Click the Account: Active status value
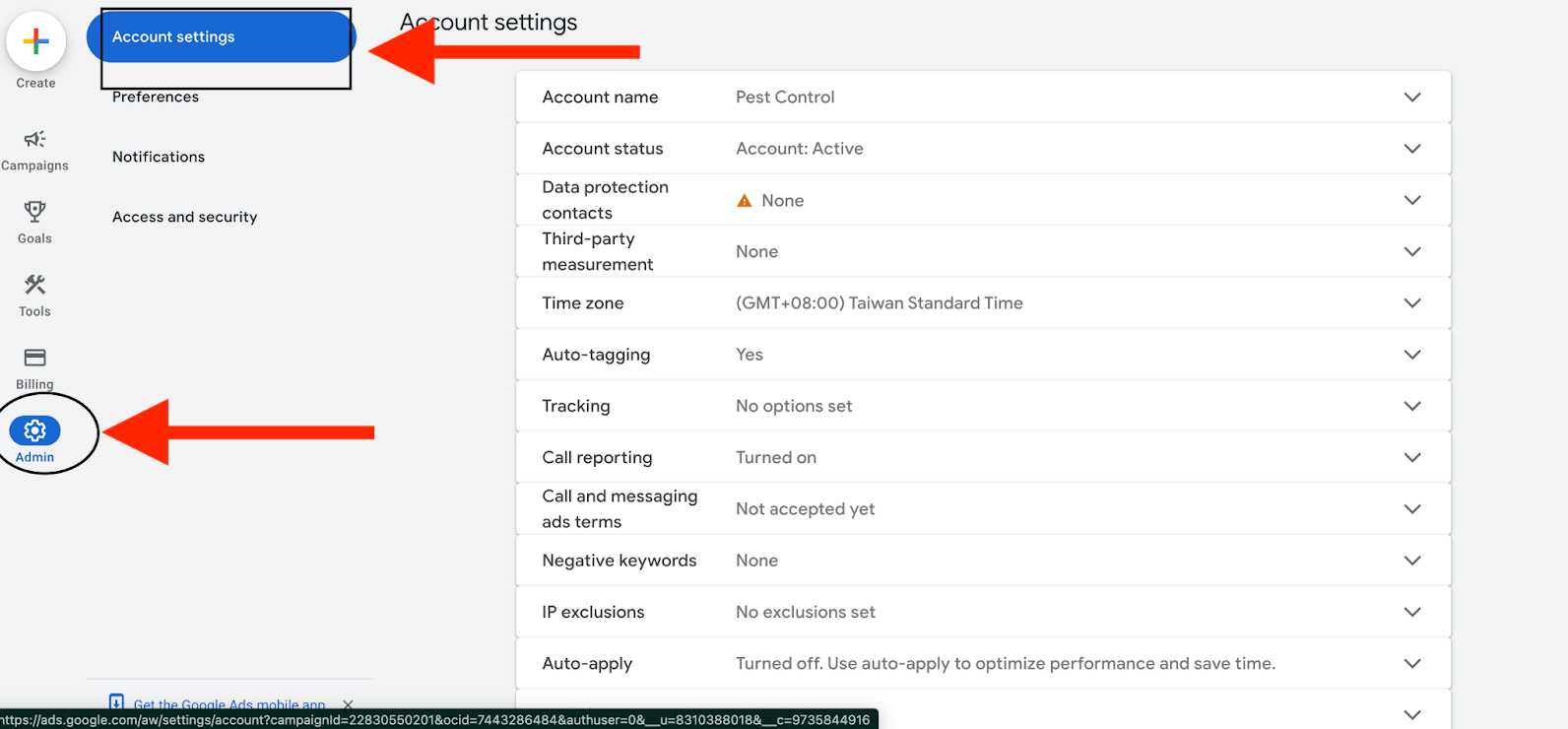 click(800, 149)
